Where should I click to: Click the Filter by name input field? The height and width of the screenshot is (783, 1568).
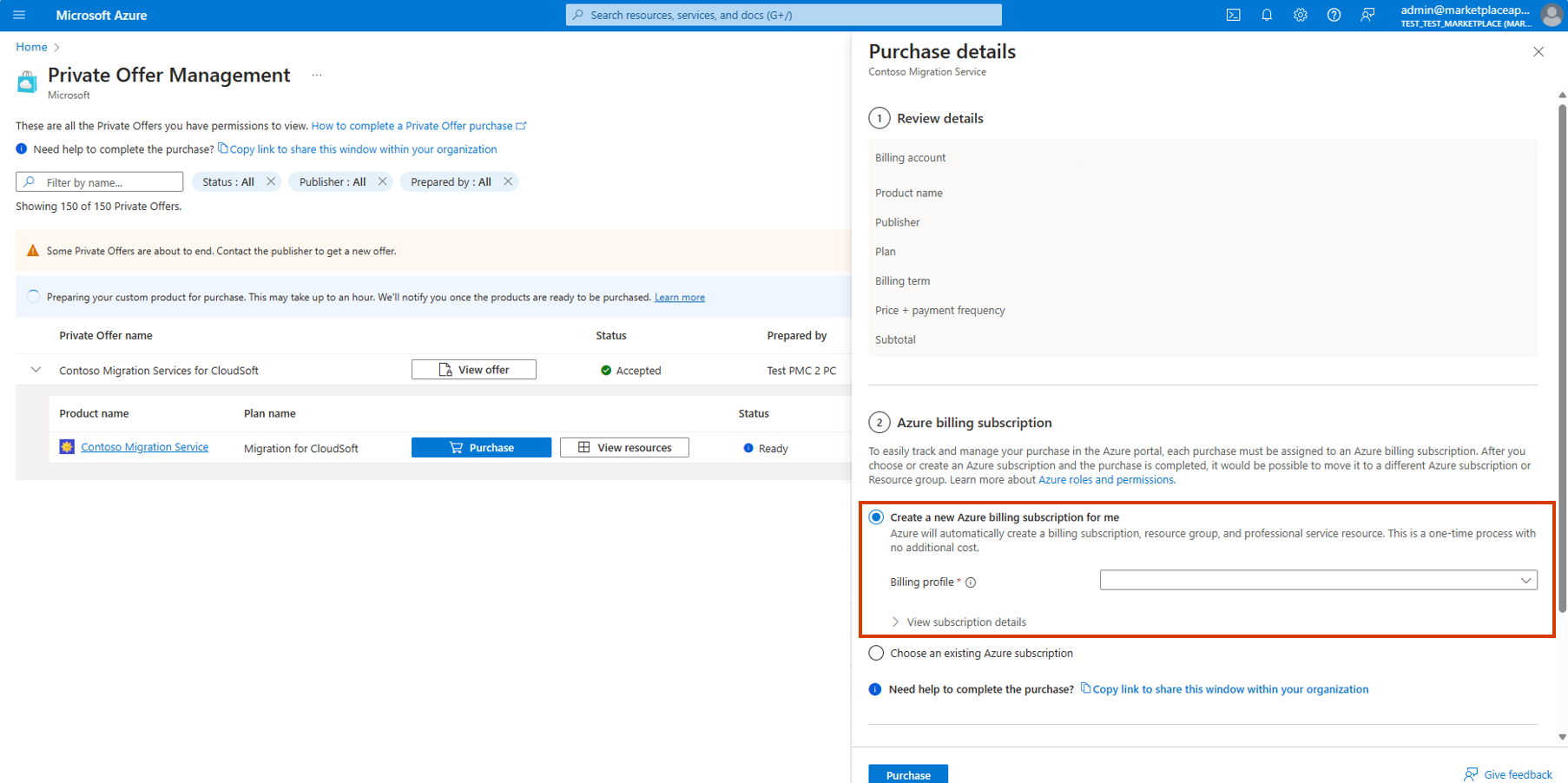pyautogui.click(x=99, y=181)
